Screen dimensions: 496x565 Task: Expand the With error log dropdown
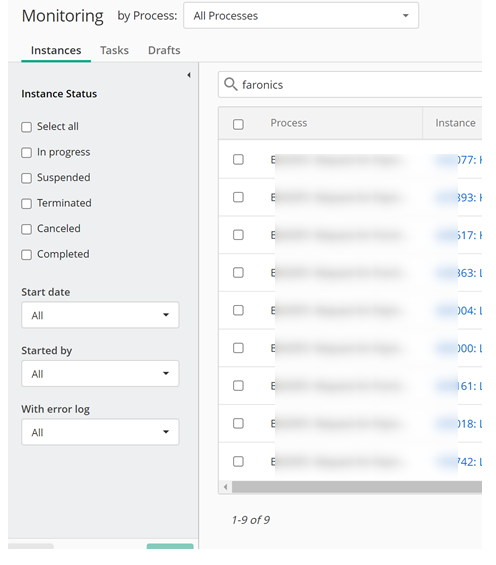point(100,432)
